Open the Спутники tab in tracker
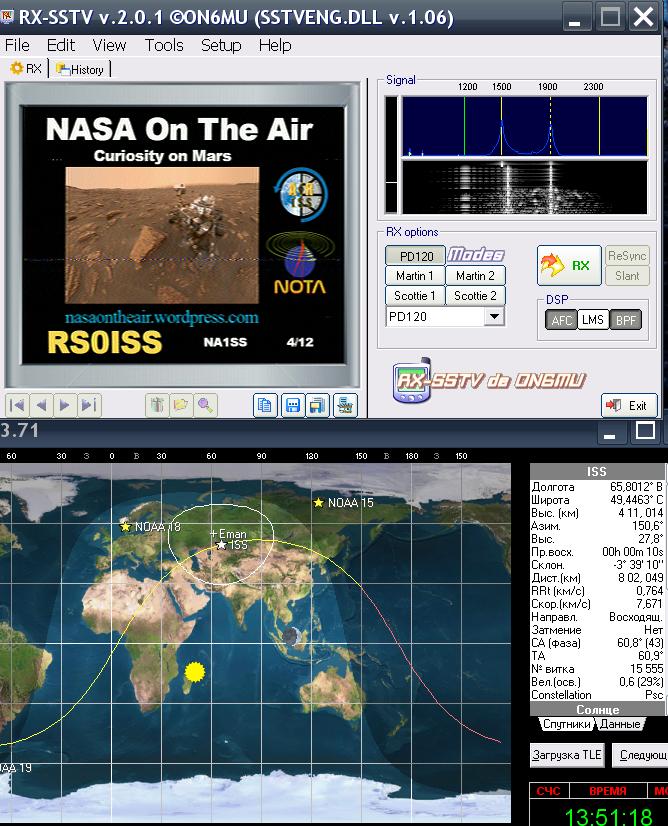The image size is (668, 826). coord(566,724)
